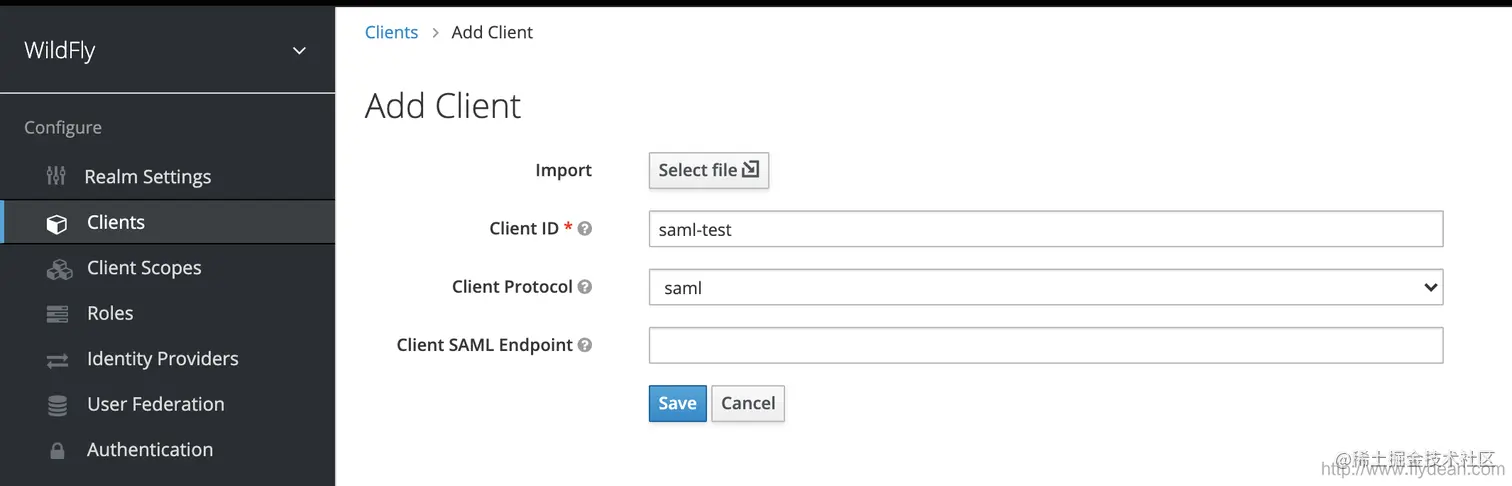Open the Client Protocol dropdown
This screenshot has height=486, width=1512.
coord(1045,288)
